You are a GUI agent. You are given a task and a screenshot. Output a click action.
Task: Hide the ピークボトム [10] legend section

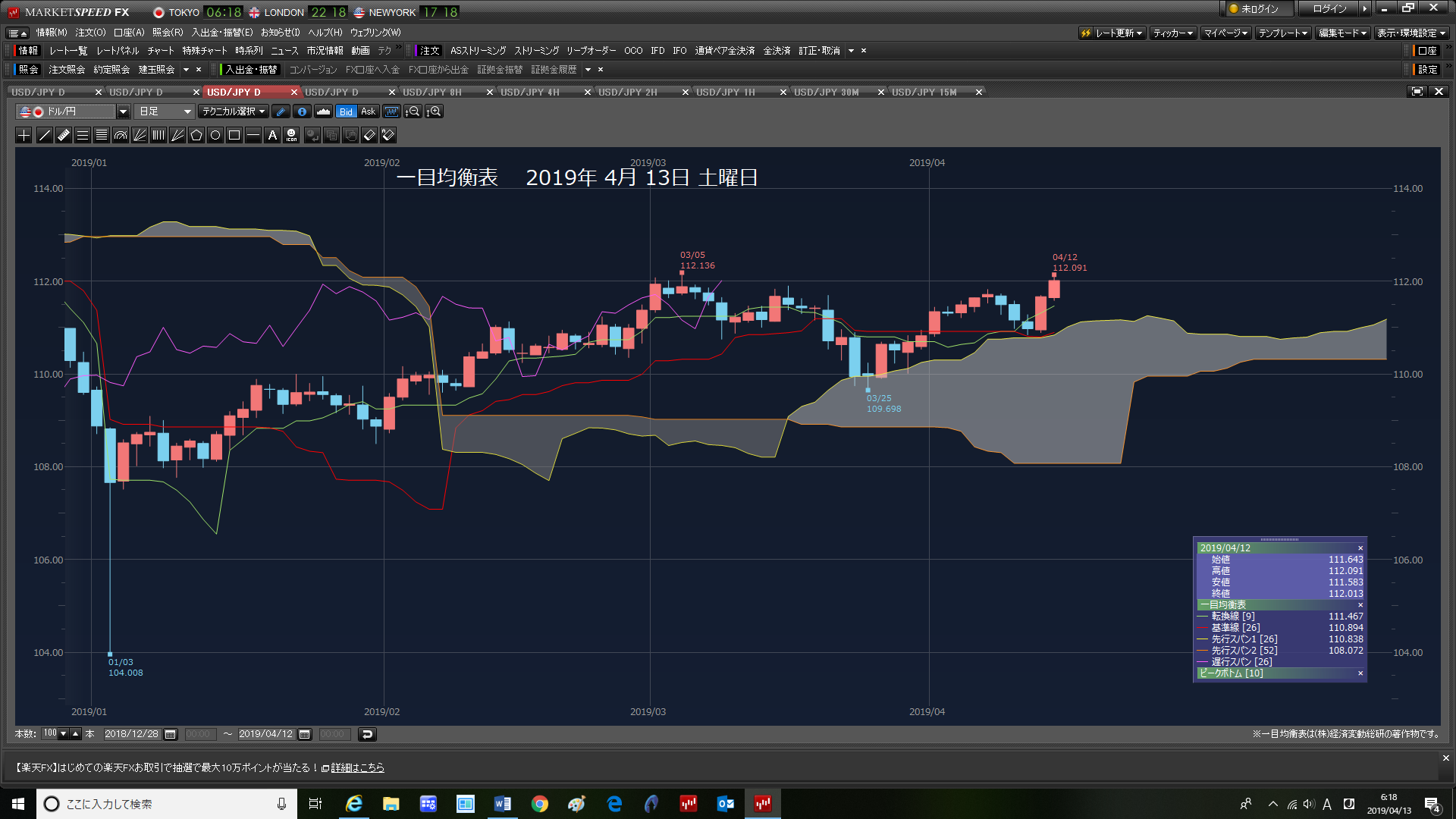[1360, 673]
